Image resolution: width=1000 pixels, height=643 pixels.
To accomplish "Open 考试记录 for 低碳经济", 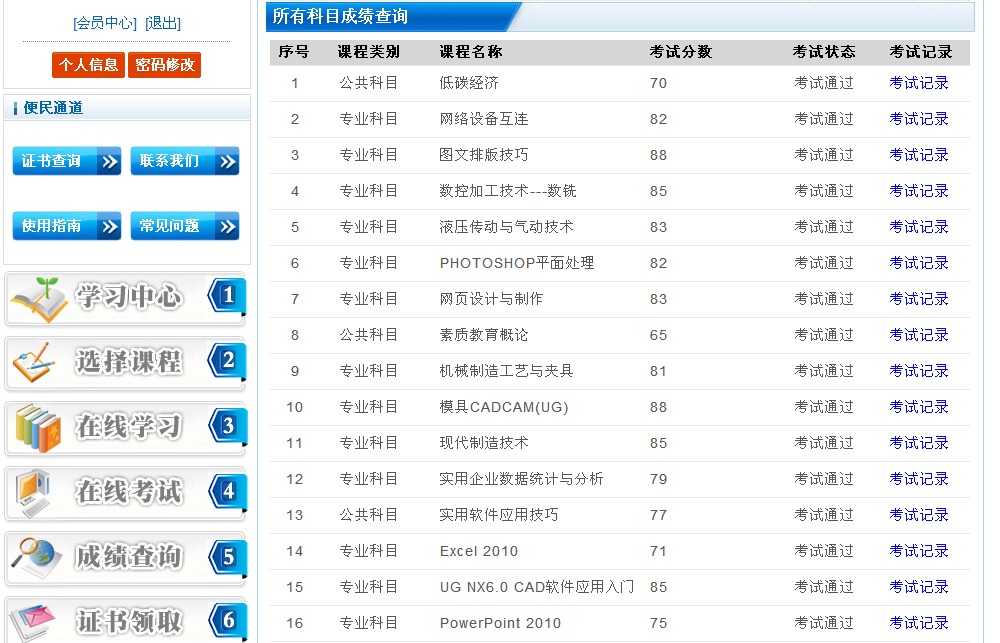I will tap(918, 83).
